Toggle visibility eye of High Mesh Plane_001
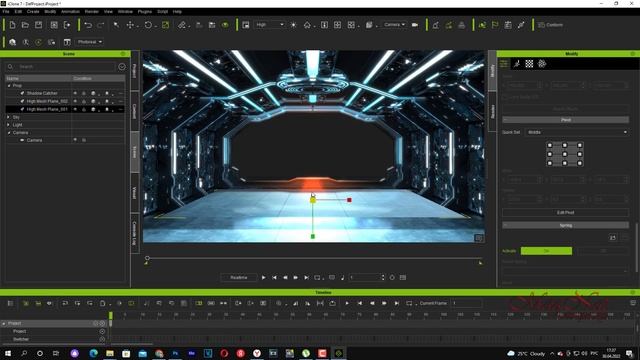 coord(75,109)
